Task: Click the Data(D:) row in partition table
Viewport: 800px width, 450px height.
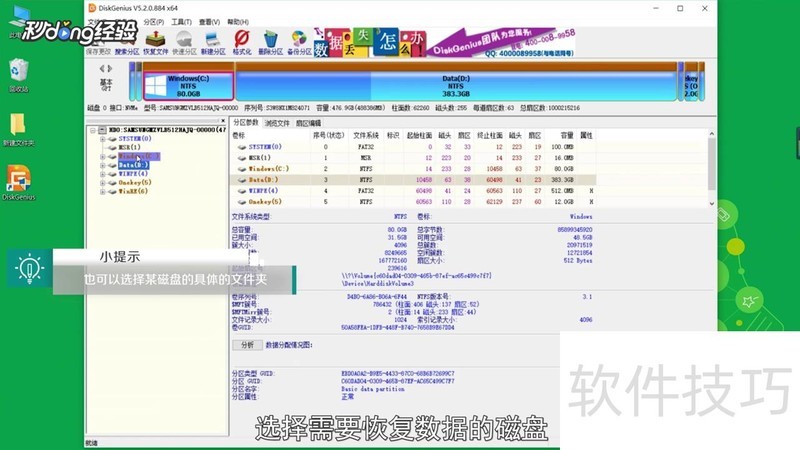Action: pos(413,180)
